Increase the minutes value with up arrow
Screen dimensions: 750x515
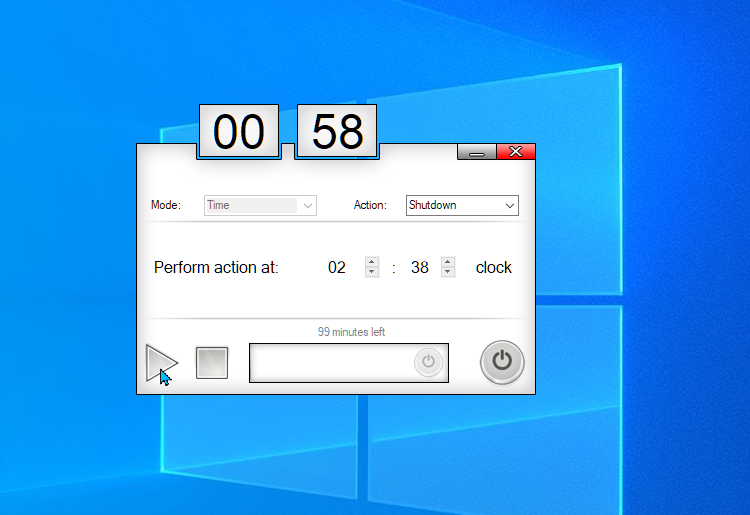tap(448, 262)
